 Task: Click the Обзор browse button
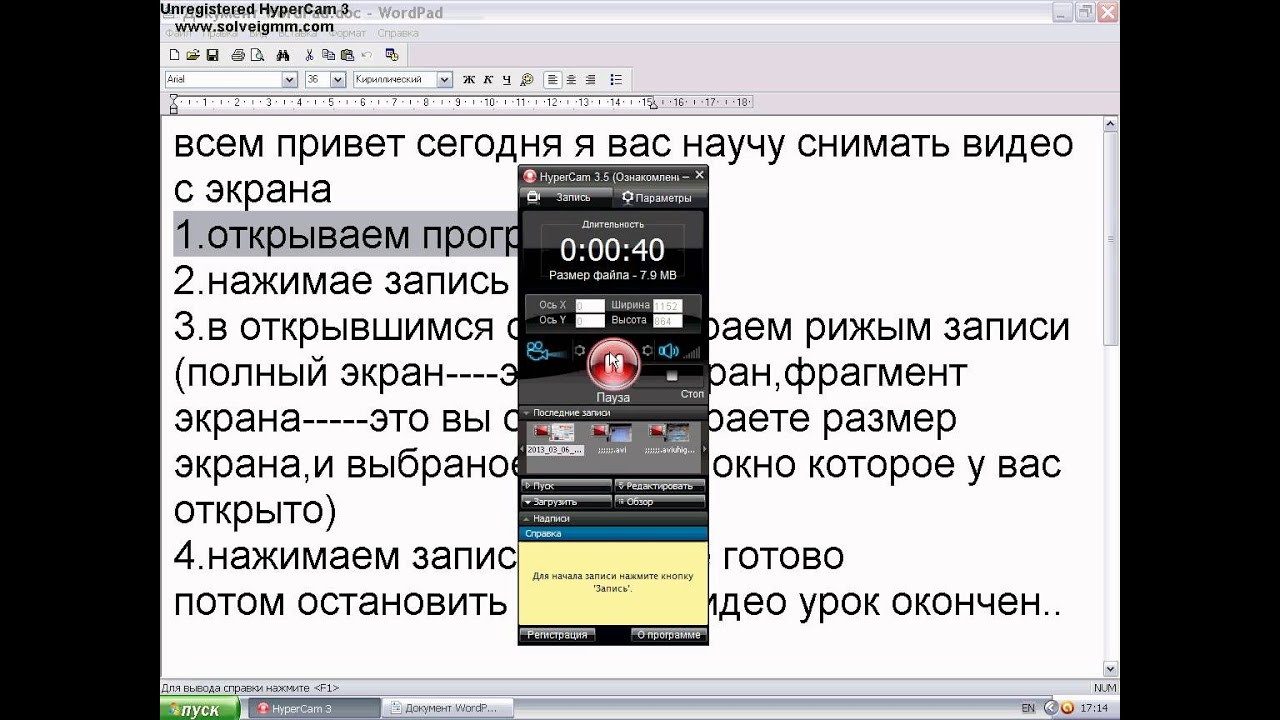tap(659, 501)
